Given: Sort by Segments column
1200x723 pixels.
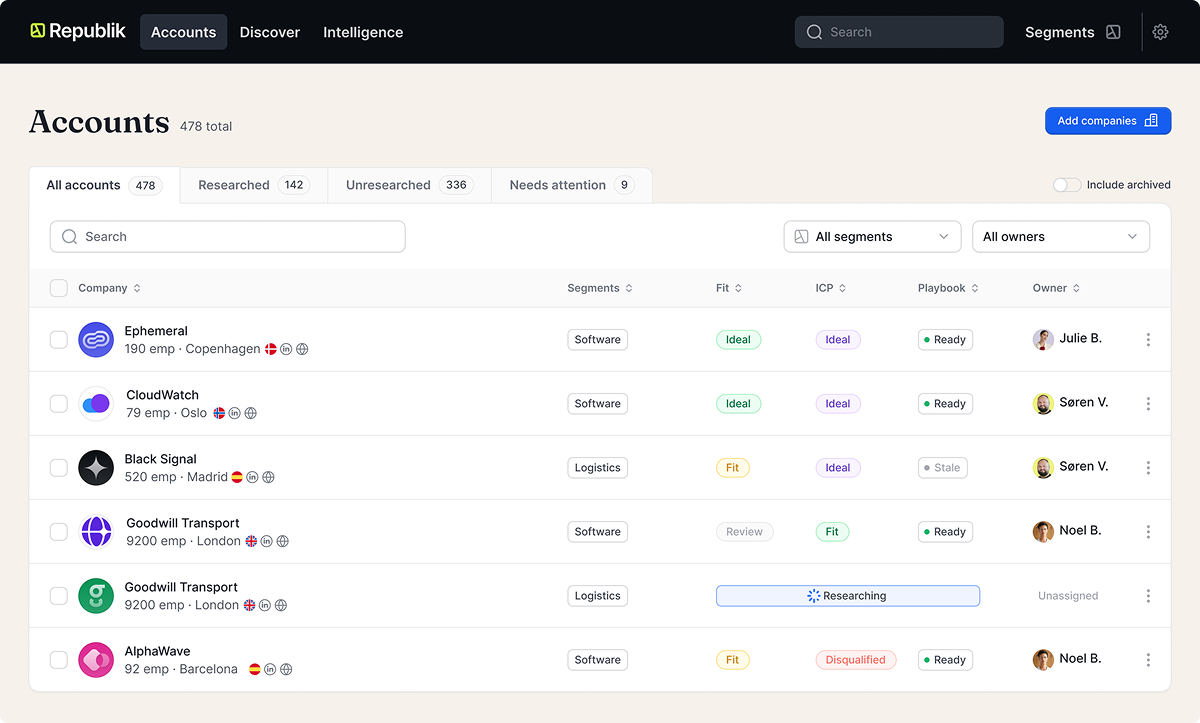Looking at the screenshot, I should tap(600, 288).
